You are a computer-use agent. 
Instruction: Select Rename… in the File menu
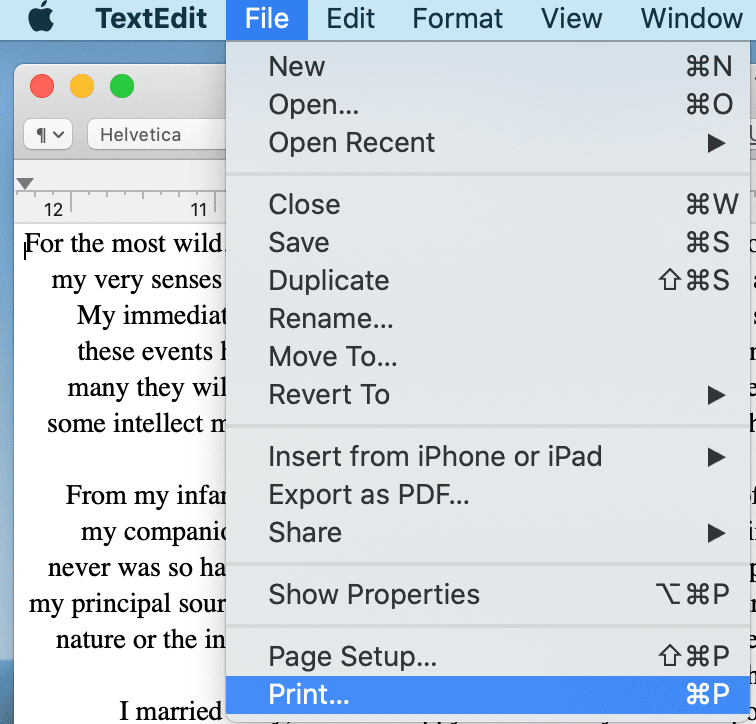(x=487, y=319)
